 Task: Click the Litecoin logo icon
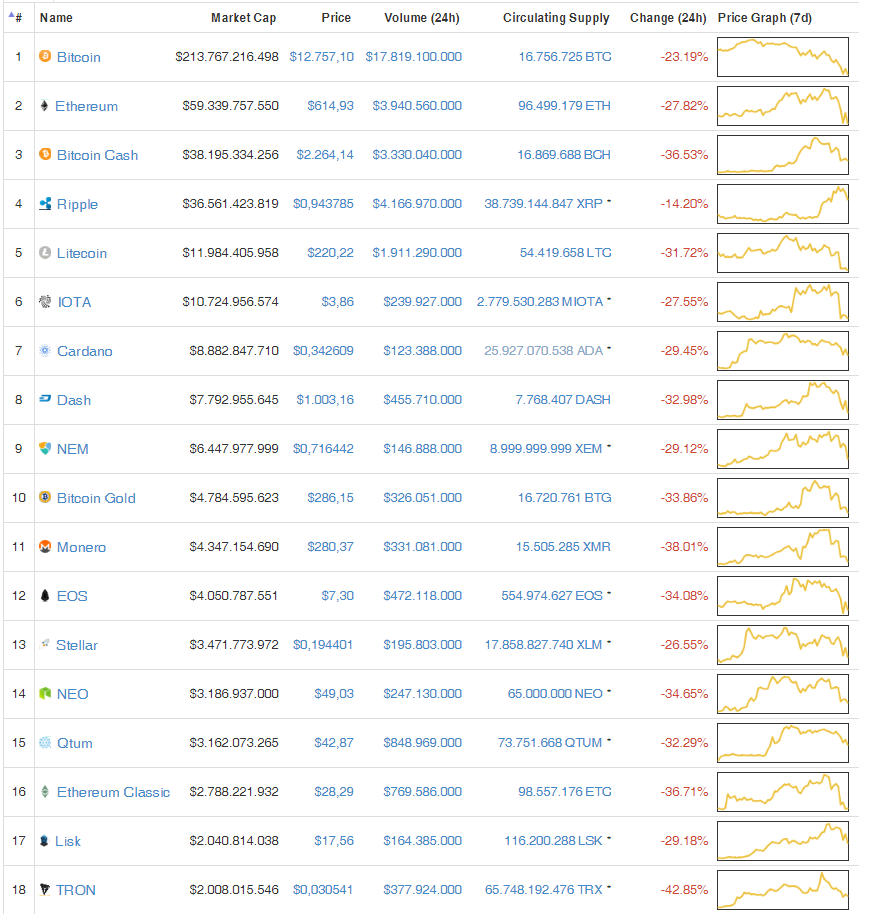(x=44, y=253)
